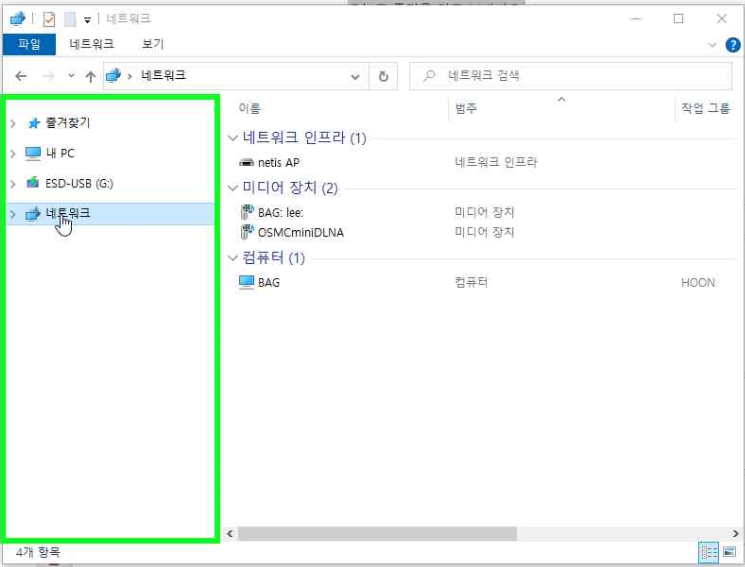Click the Network icon in the title bar

point(17,19)
